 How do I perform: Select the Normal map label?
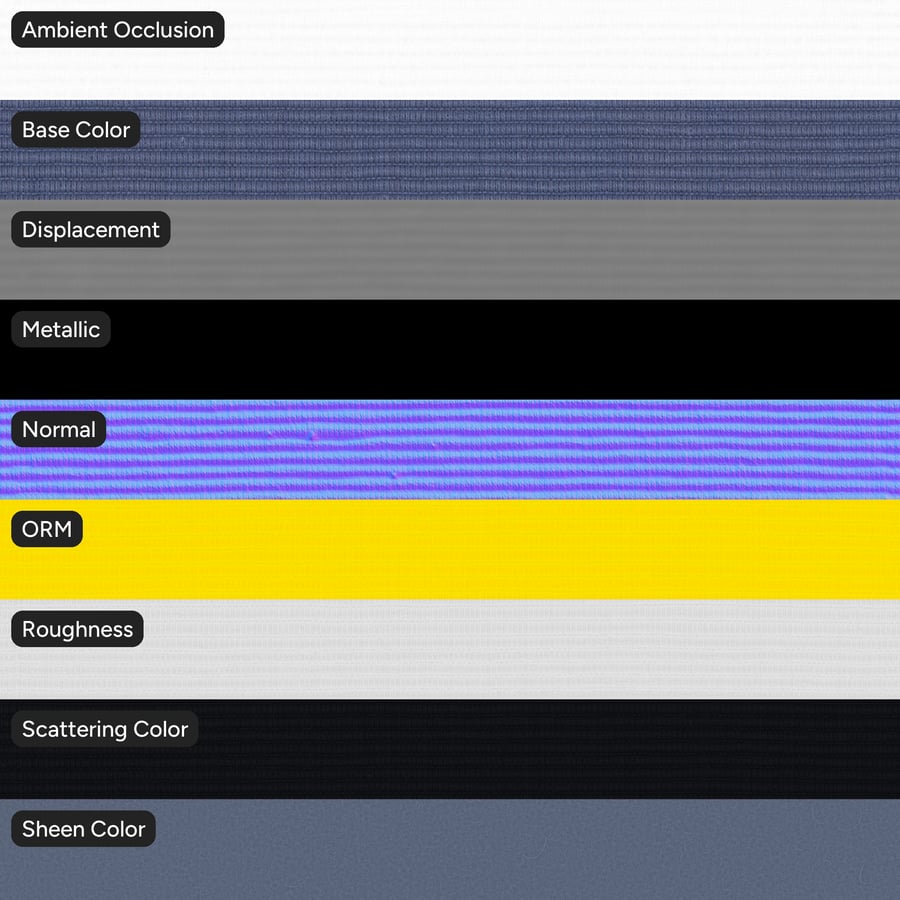(x=59, y=429)
